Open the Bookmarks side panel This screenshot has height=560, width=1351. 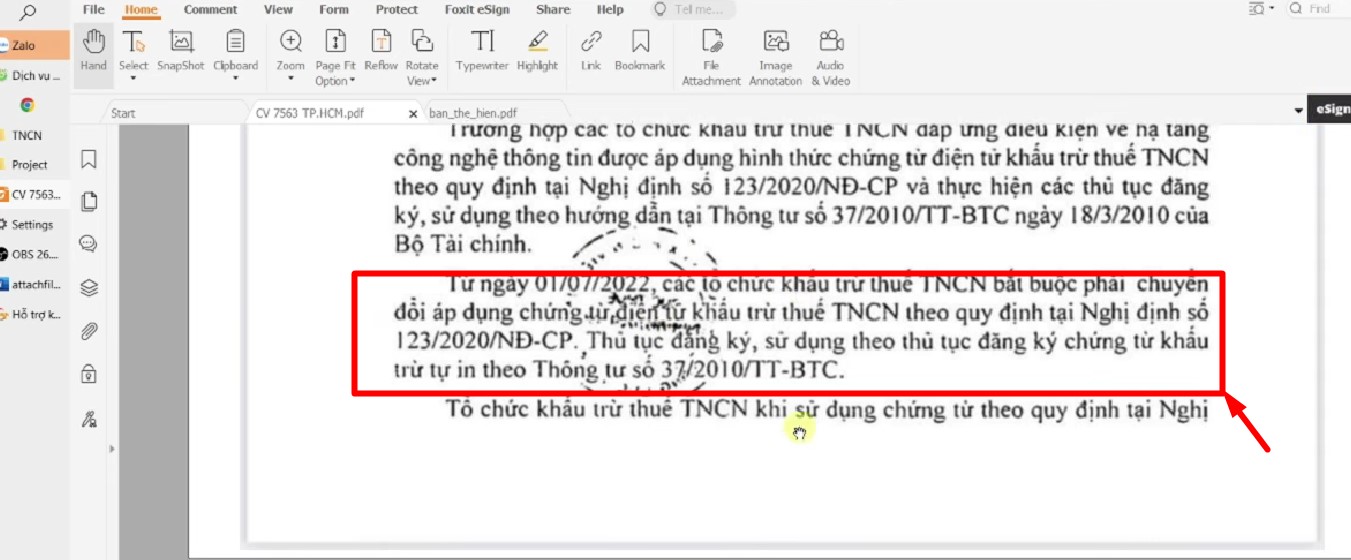pos(89,159)
